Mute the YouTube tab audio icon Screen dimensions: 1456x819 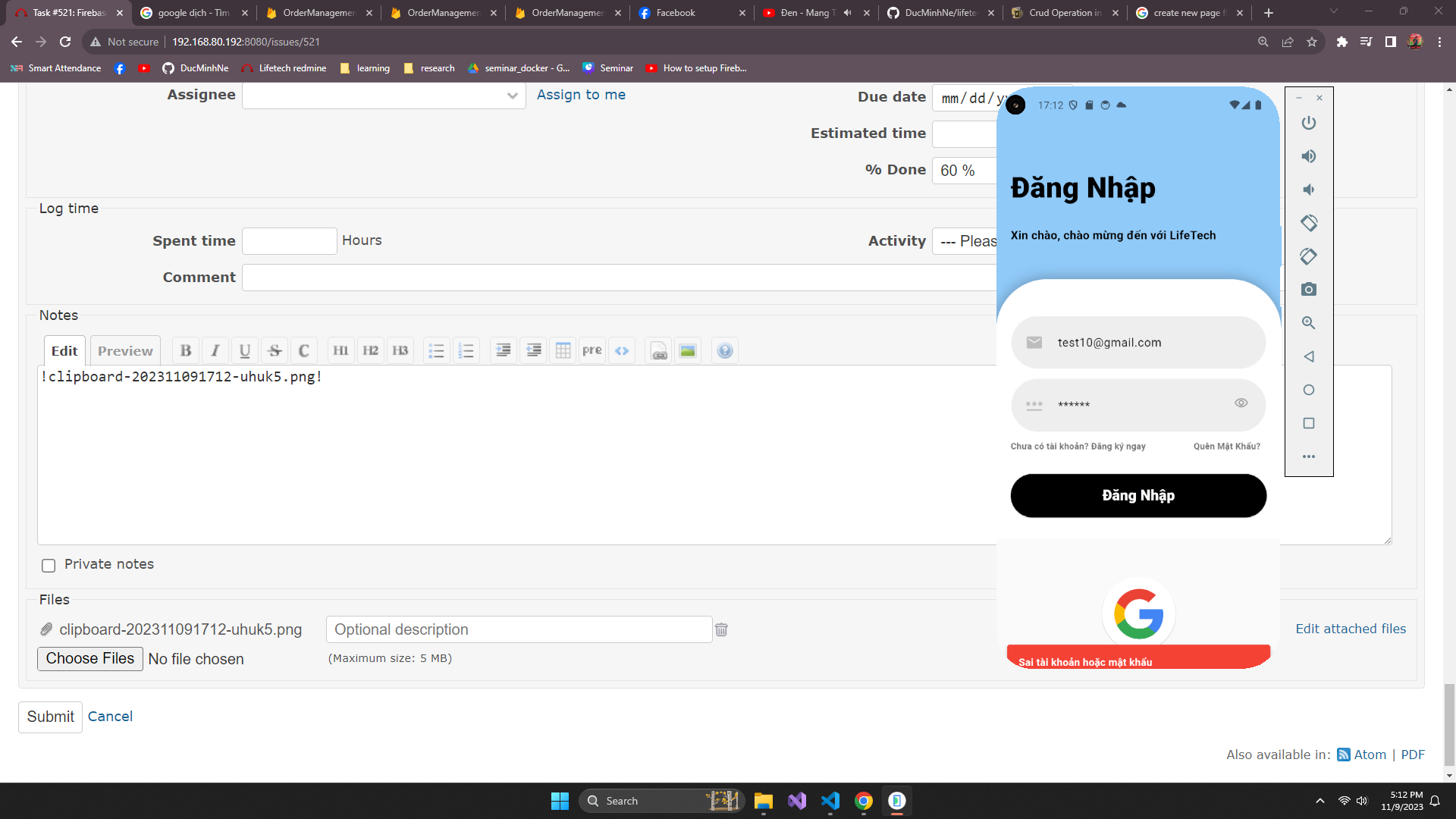tap(848, 13)
